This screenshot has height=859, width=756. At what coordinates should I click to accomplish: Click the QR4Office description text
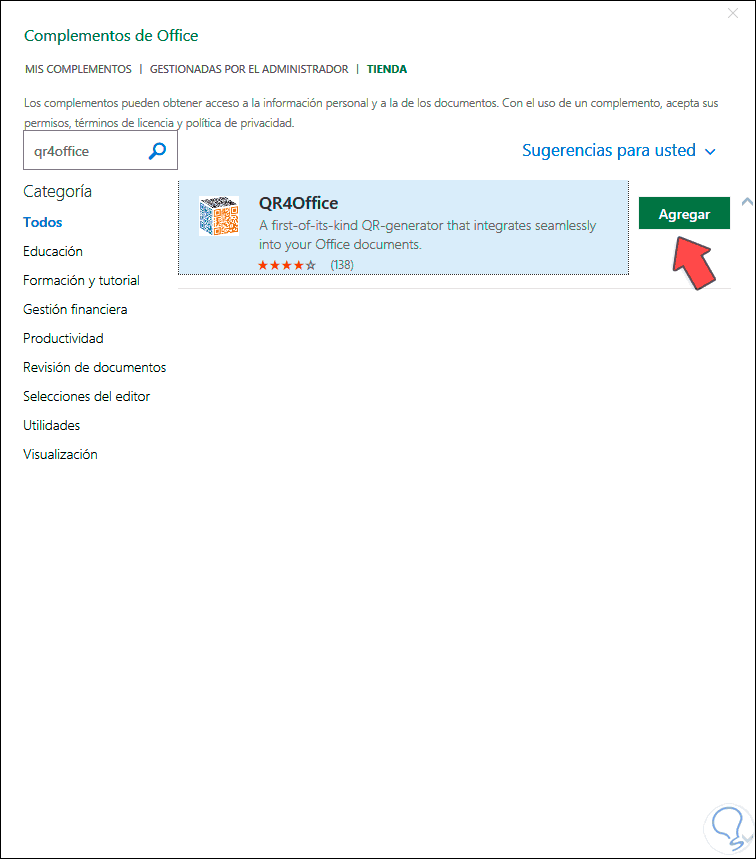pos(427,235)
